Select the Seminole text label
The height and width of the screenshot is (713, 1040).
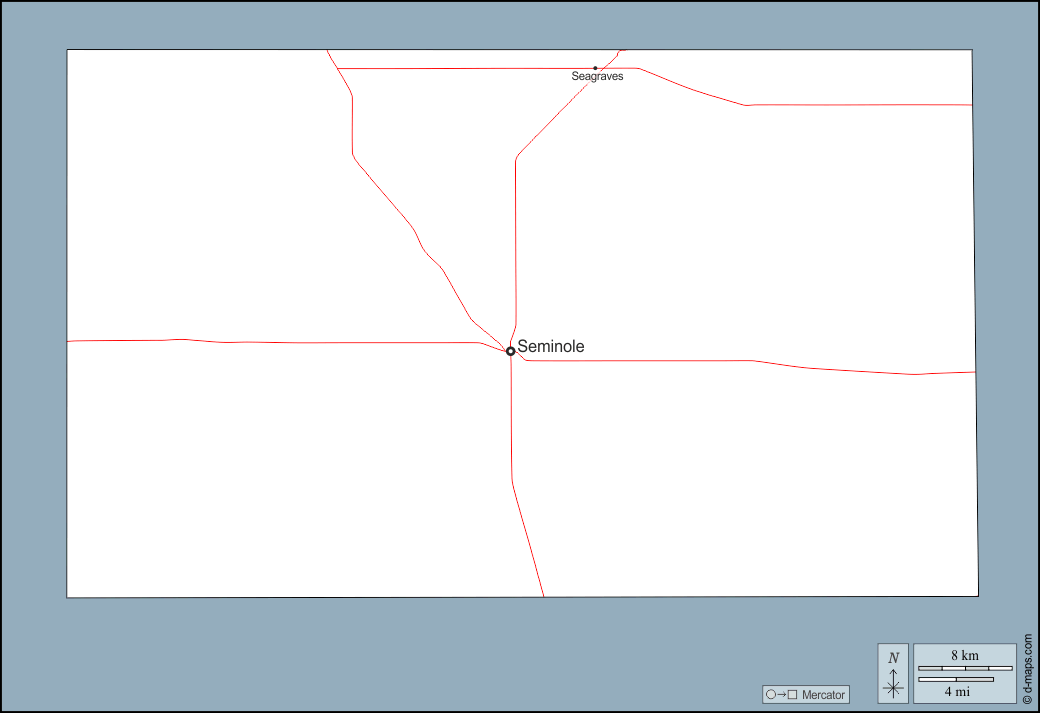coord(550,347)
